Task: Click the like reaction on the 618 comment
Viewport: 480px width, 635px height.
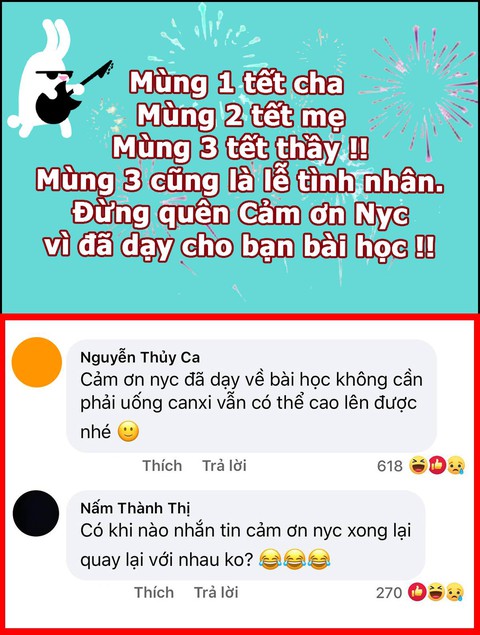Action: pyautogui.click(x=437, y=465)
